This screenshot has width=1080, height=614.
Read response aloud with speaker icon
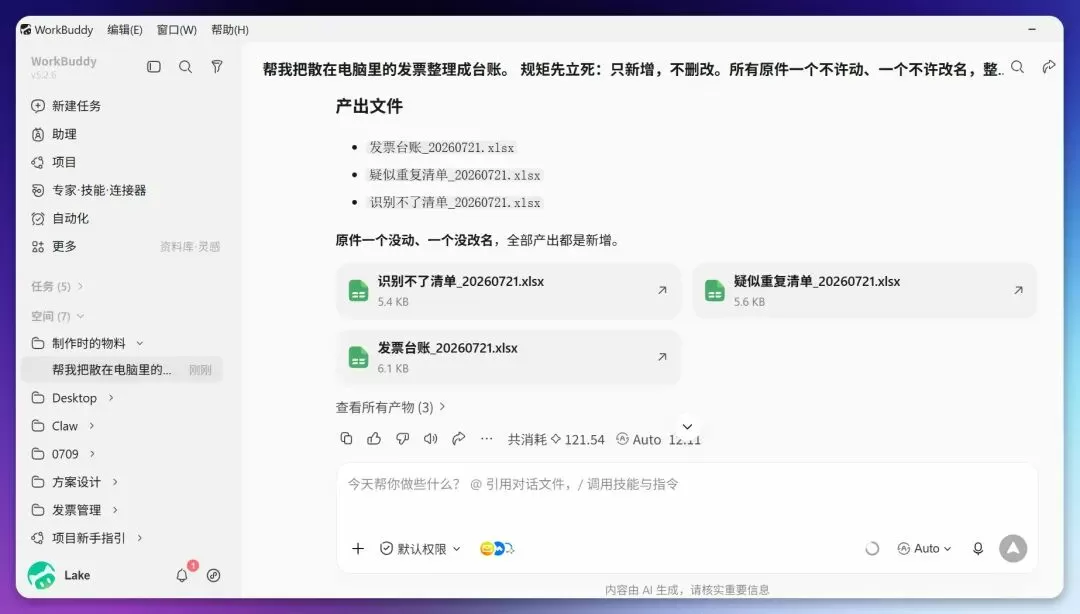pyautogui.click(x=430, y=438)
